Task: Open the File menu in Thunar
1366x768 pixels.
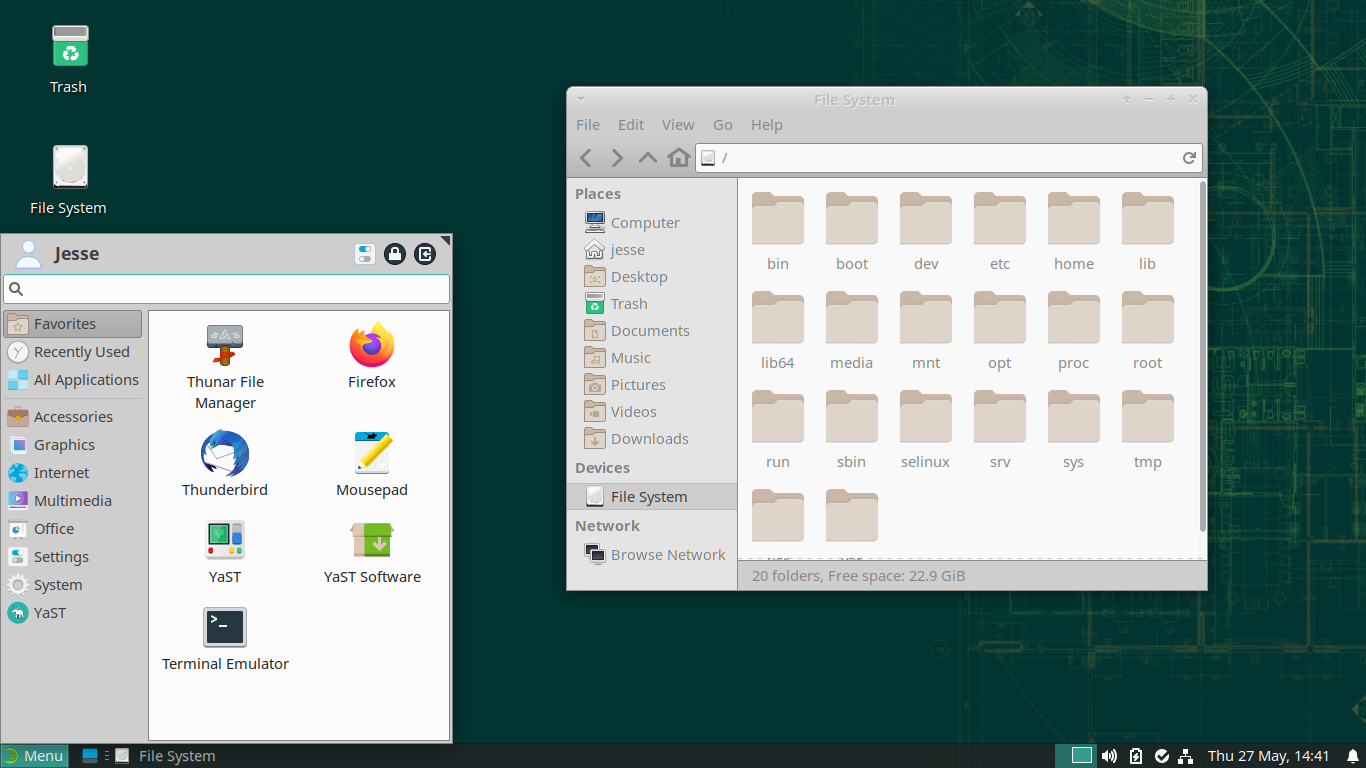Action: [x=588, y=125]
